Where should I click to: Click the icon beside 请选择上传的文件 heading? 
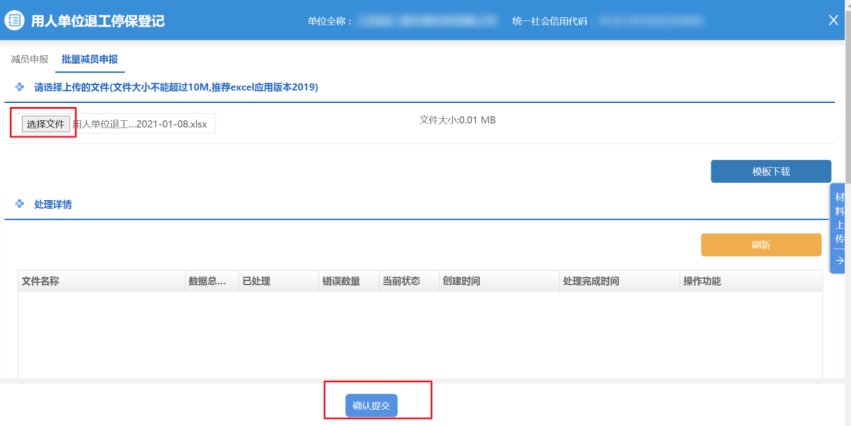tap(19, 87)
